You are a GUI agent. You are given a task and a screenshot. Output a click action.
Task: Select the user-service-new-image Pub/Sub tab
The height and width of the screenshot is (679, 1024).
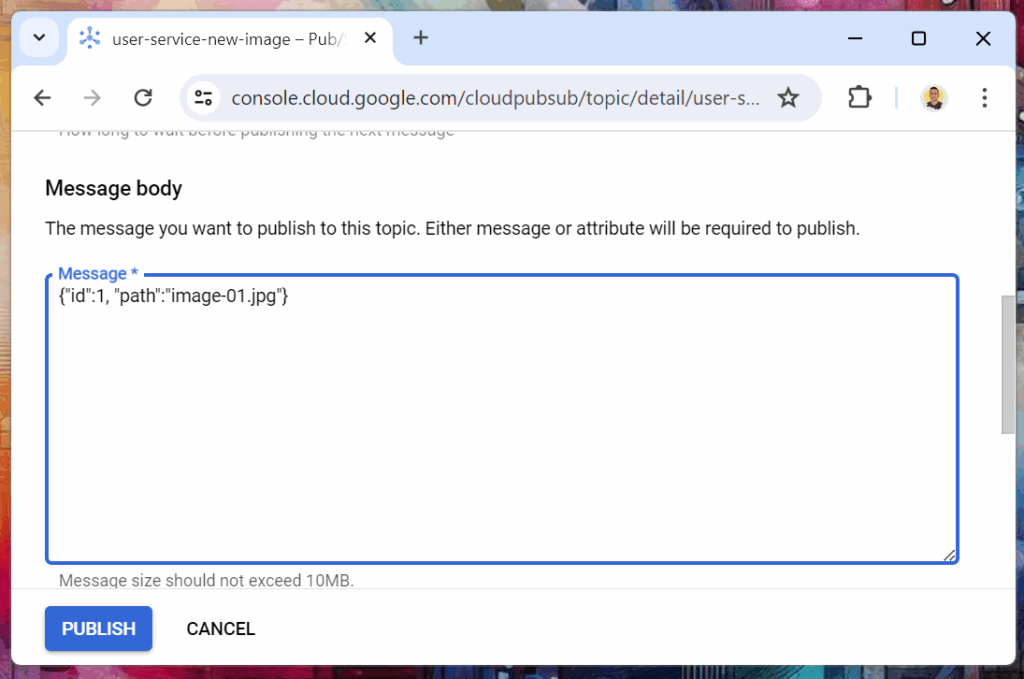point(220,39)
